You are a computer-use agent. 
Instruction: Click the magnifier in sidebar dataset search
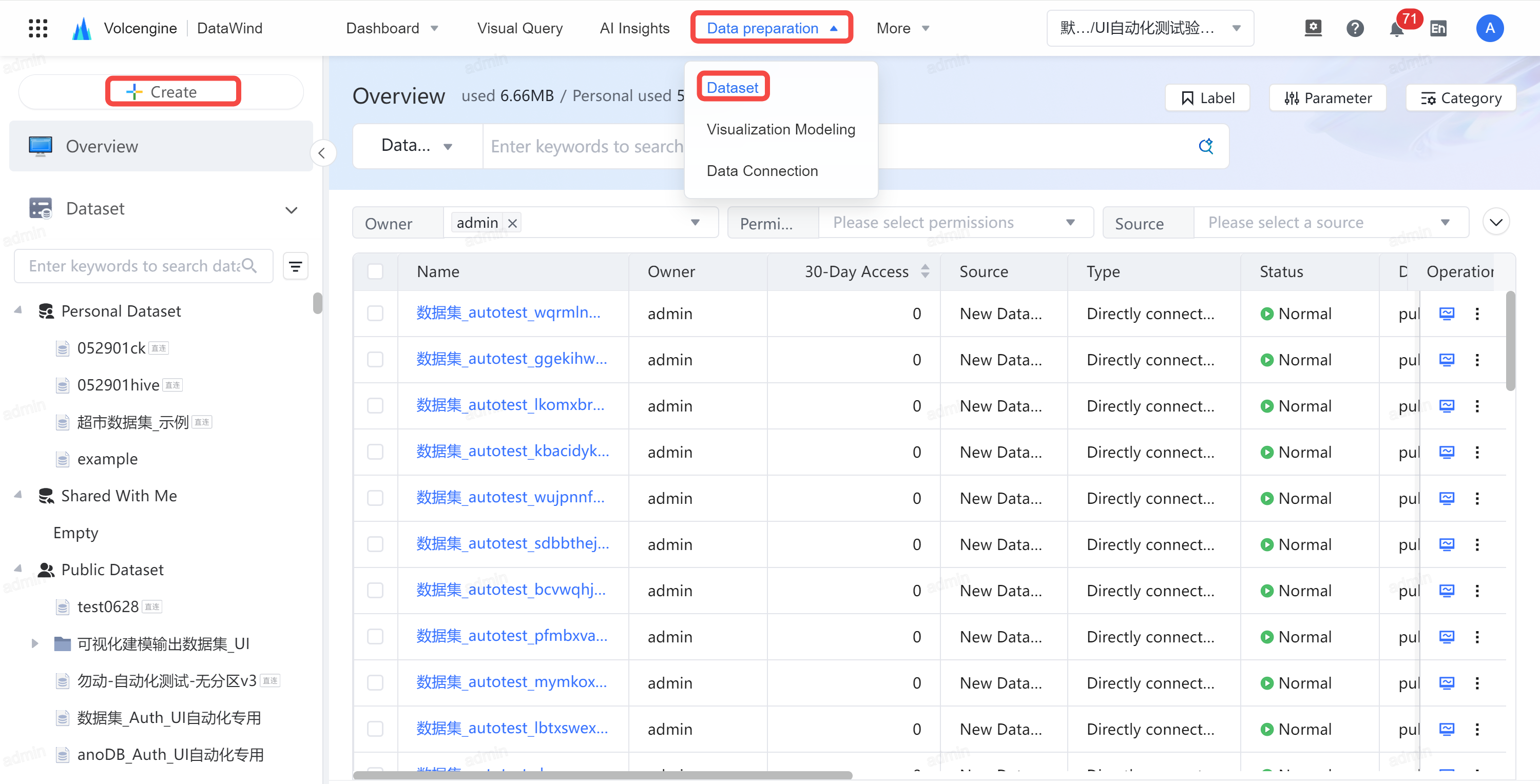tap(249, 266)
